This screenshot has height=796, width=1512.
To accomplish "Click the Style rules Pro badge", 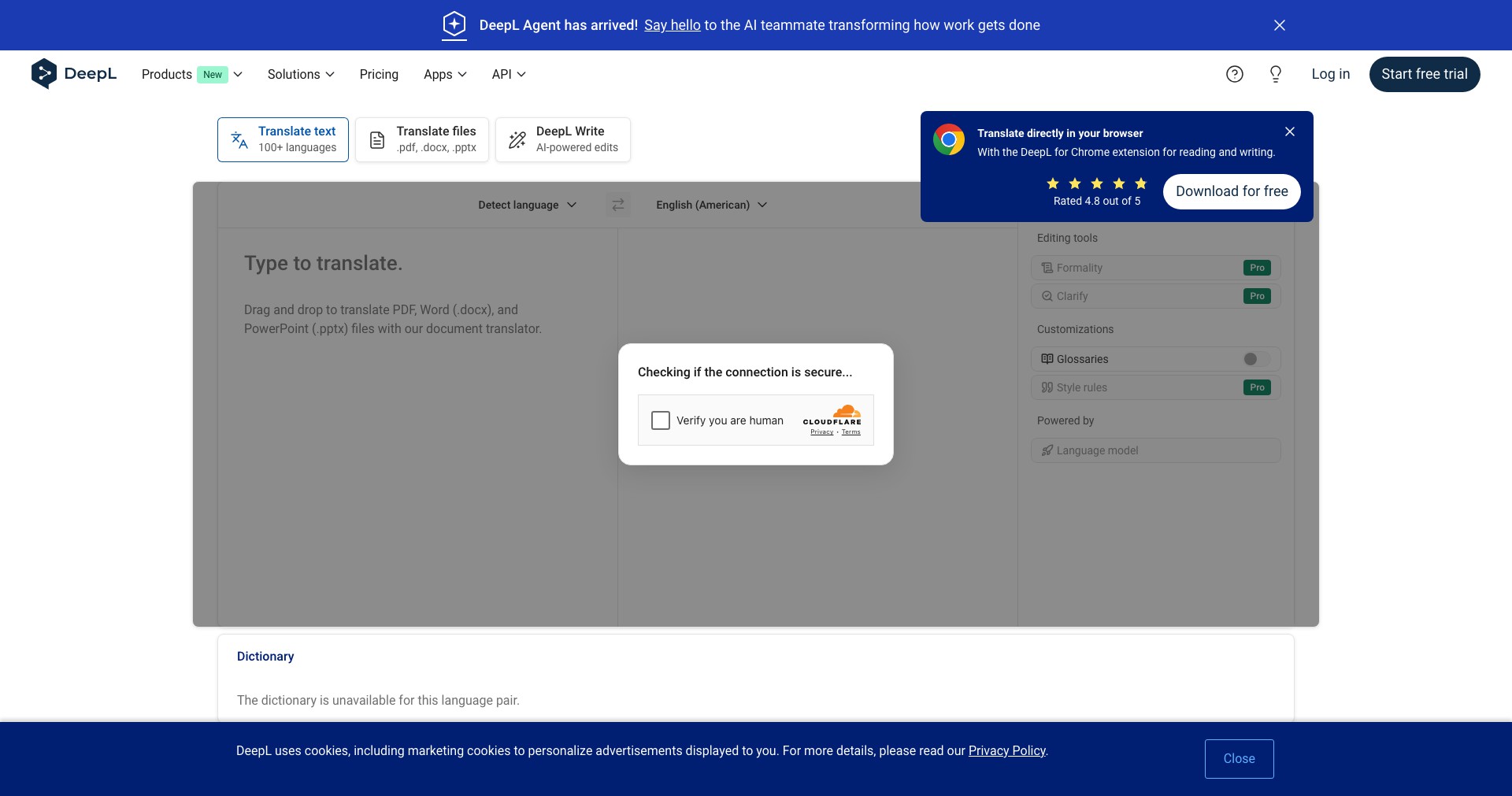I will (x=1257, y=387).
